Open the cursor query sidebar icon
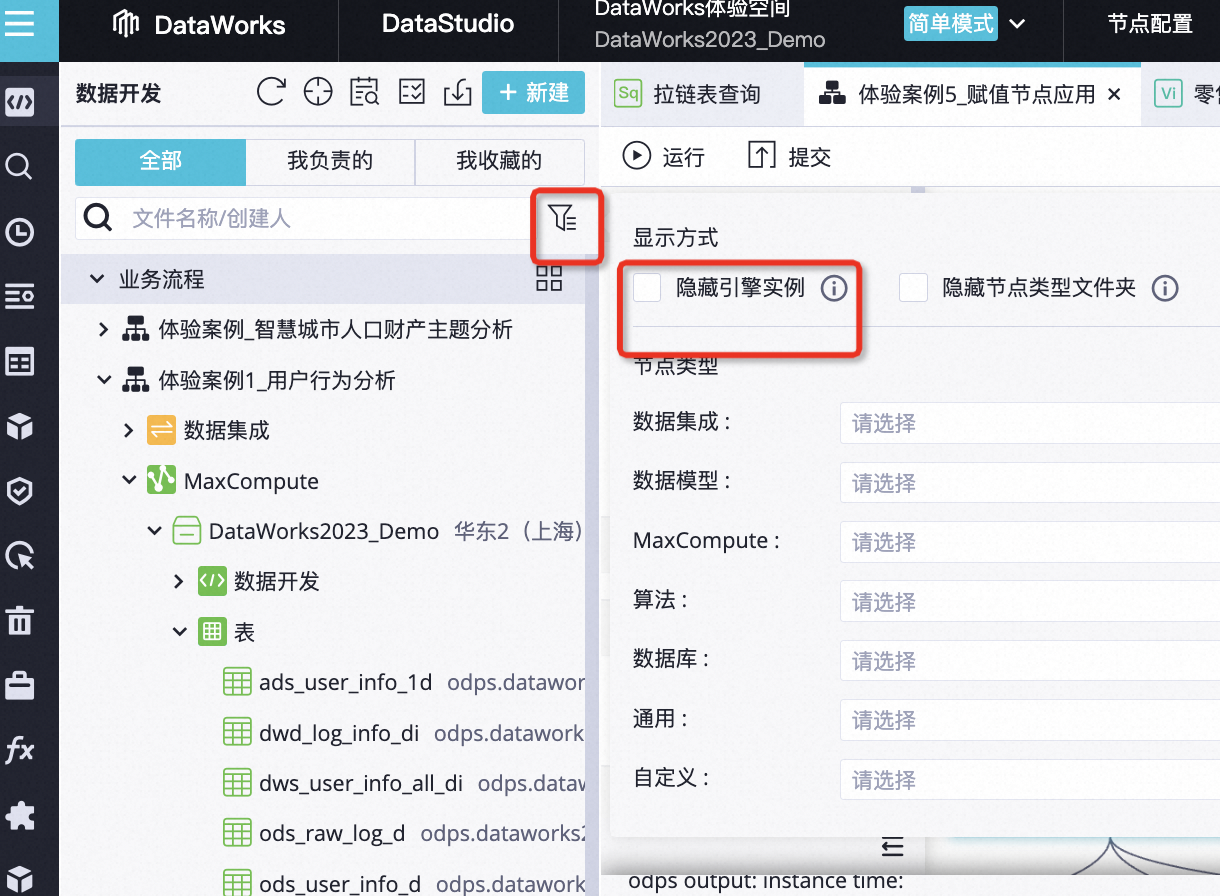Image resolution: width=1220 pixels, height=896 pixels. click(x=20, y=556)
